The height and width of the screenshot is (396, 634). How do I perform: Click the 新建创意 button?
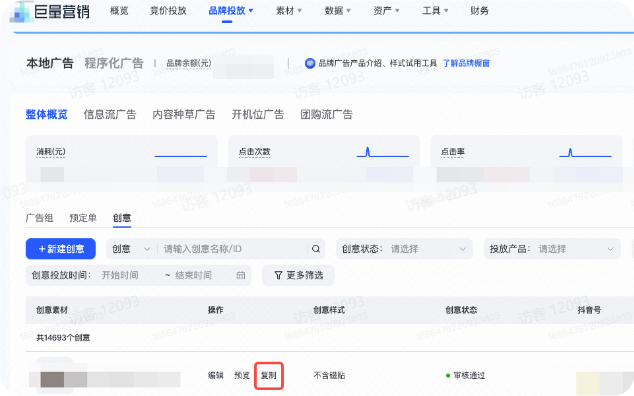(61, 249)
